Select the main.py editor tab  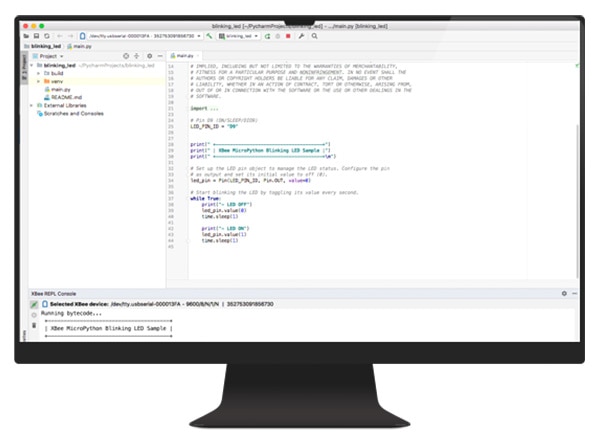tap(185, 55)
